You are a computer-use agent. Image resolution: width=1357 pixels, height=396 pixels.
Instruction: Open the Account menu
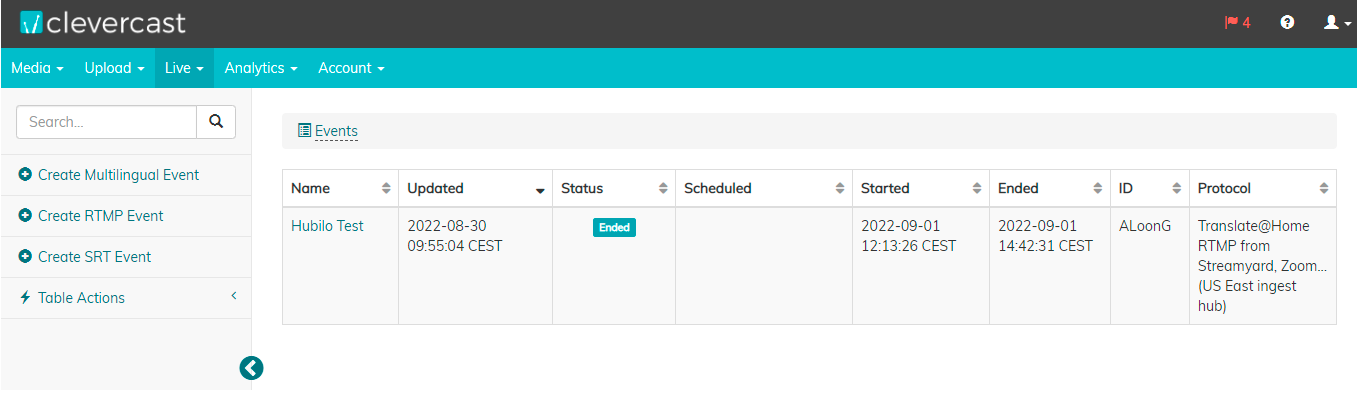(x=351, y=68)
